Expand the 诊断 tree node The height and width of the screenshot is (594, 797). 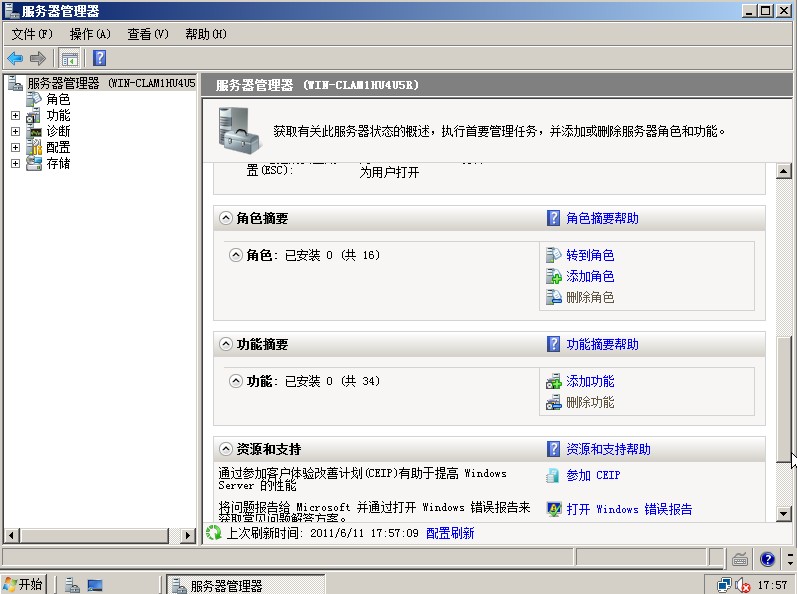(15, 132)
